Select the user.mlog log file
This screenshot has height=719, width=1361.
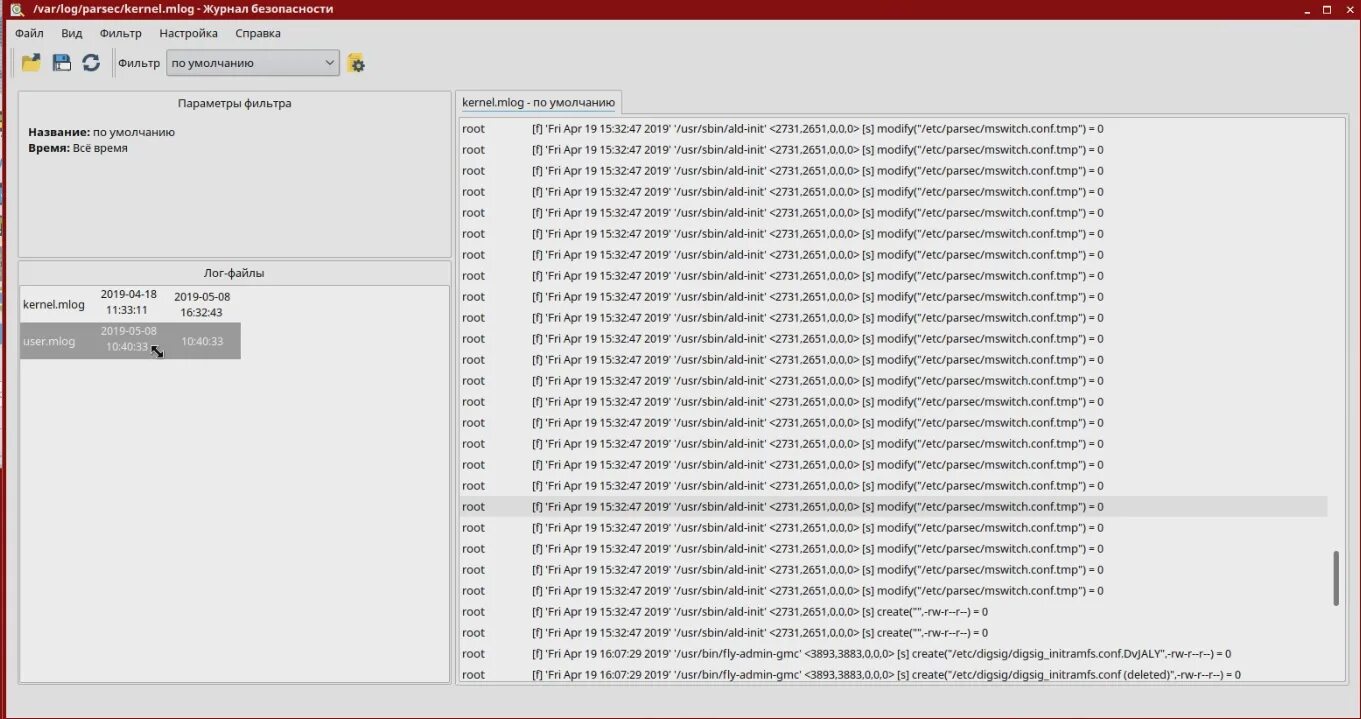[x=130, y=341]
